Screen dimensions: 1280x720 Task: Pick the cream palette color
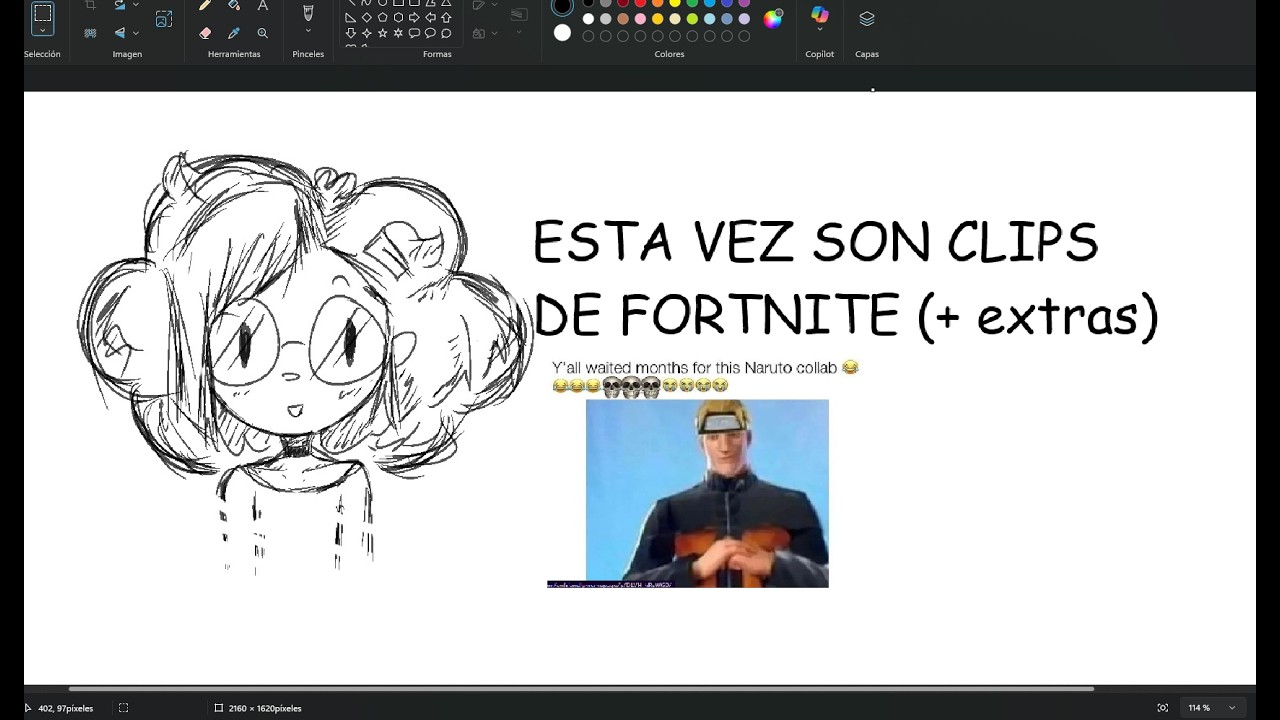click(675, 19)
